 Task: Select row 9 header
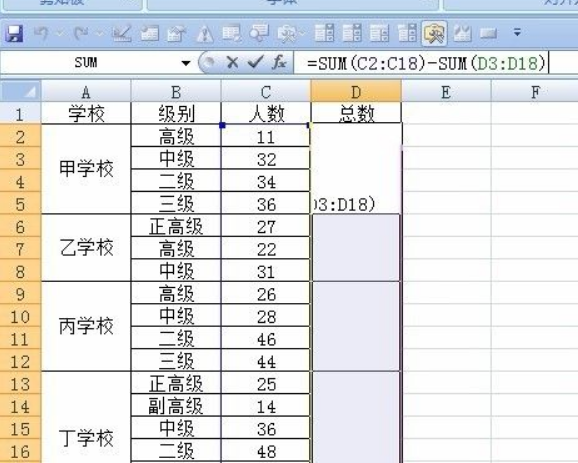tap(20, 293)
